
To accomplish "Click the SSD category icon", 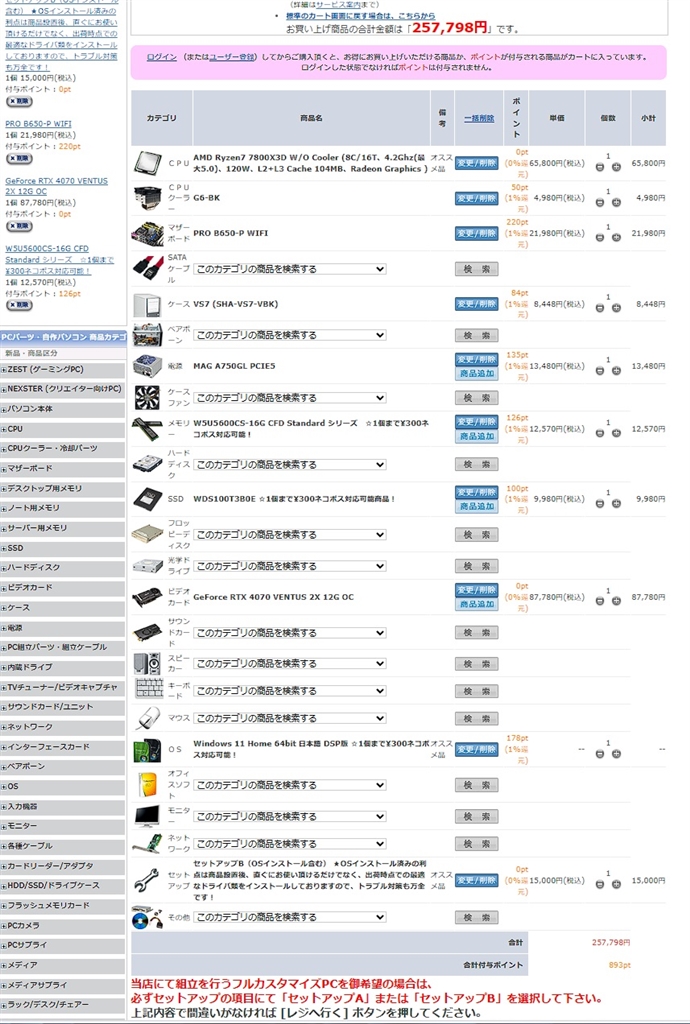I will click(148, 499).
